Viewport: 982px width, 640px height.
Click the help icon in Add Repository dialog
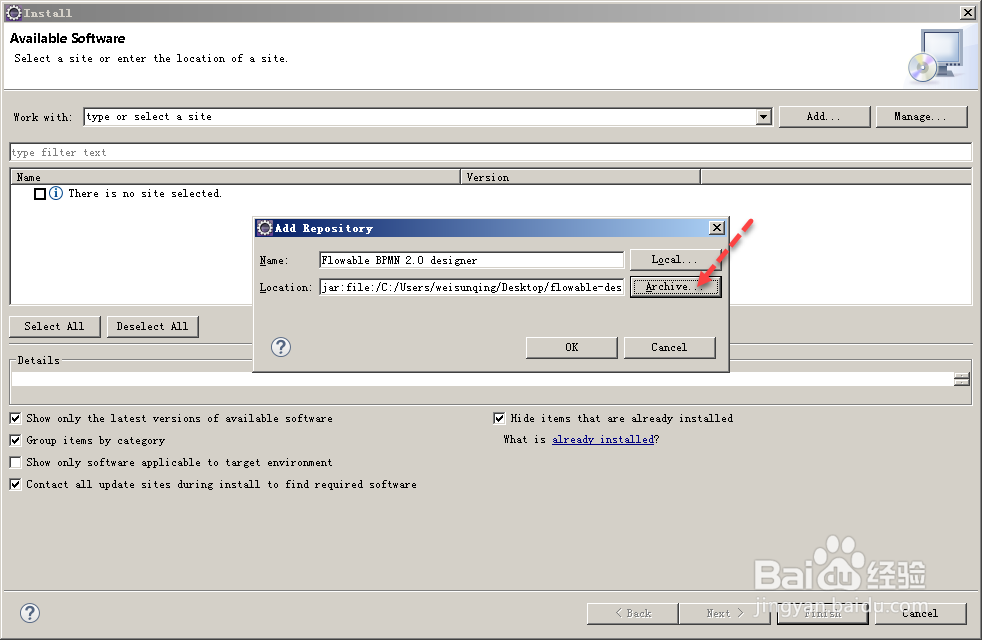pyautogui.click(x=281, y=347)
